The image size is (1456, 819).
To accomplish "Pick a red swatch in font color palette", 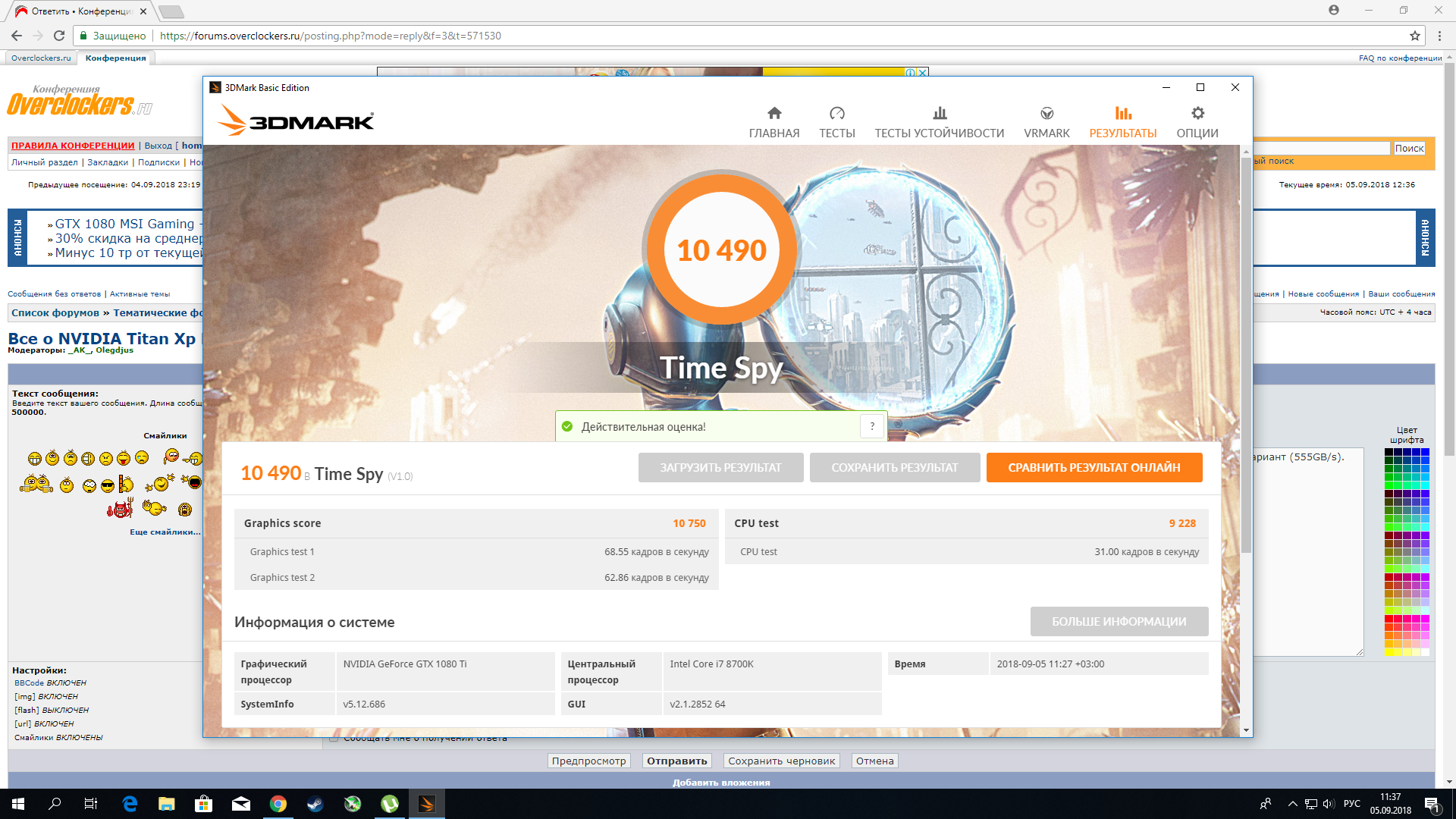I will point(1389,619).
